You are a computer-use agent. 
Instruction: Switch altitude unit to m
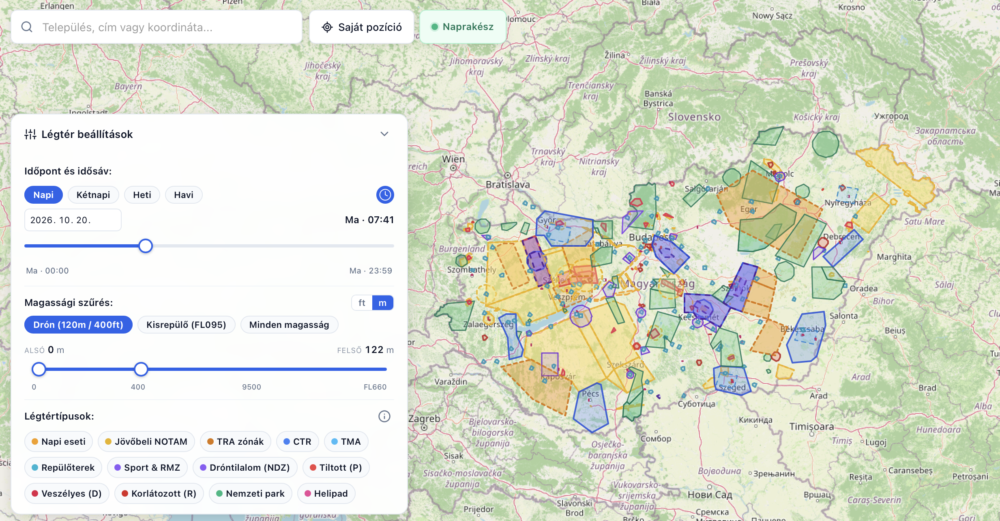click(x=383, y=303)
